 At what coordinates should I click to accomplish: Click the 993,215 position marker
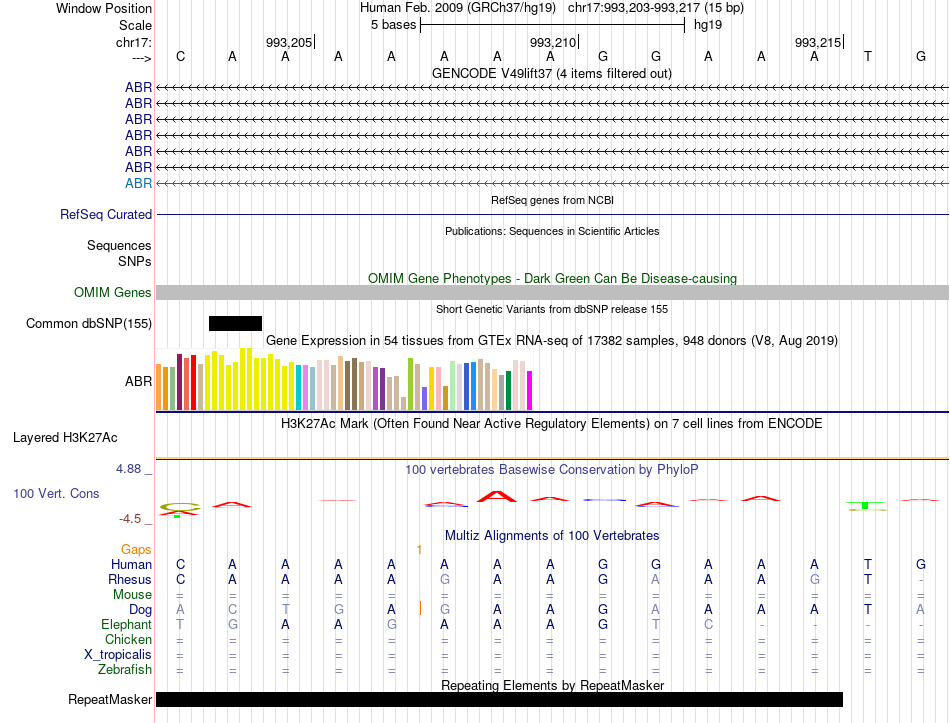click(x=818, y=42)
